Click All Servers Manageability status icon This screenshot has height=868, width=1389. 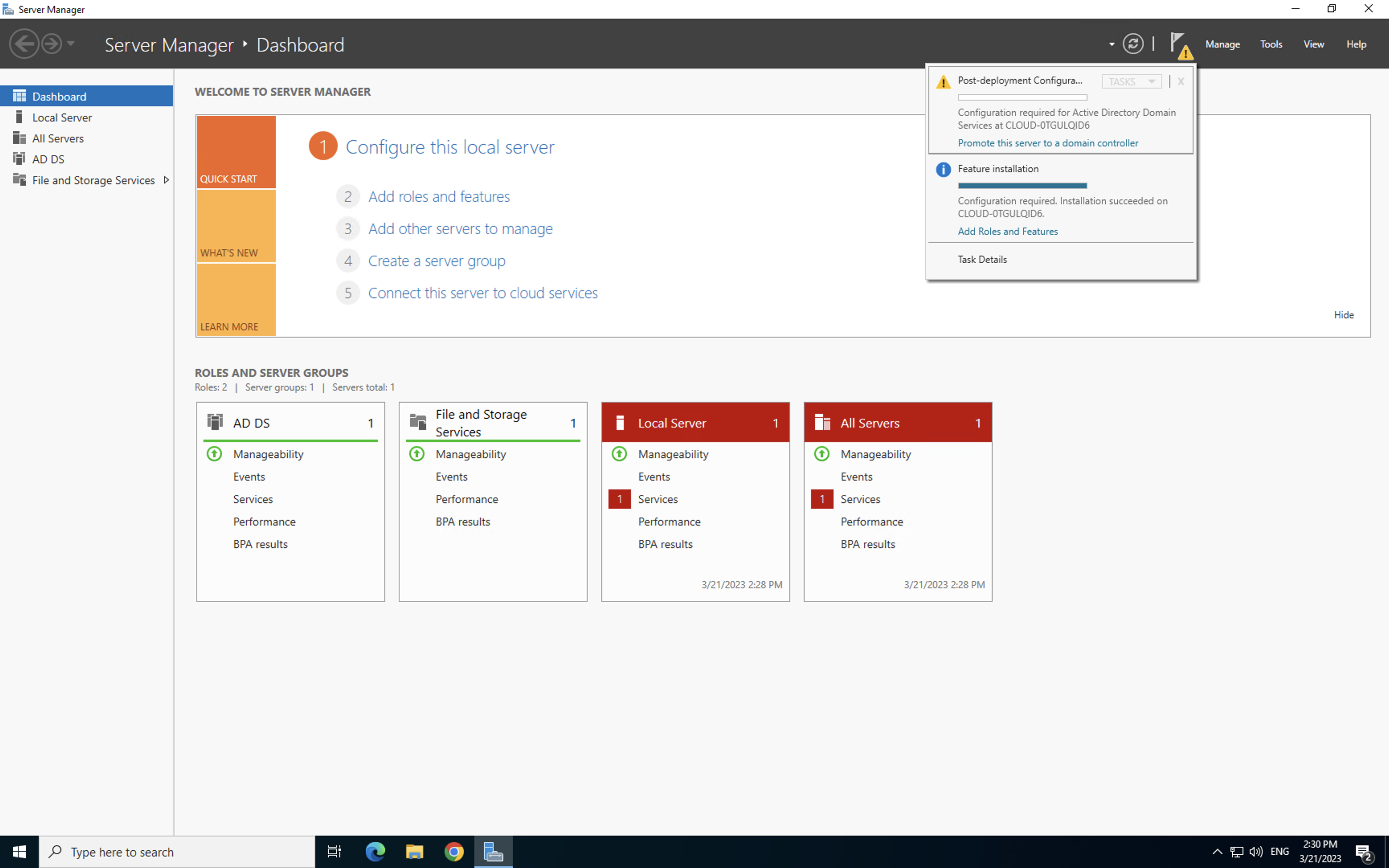pyautogui.click(x=822, y=454)
